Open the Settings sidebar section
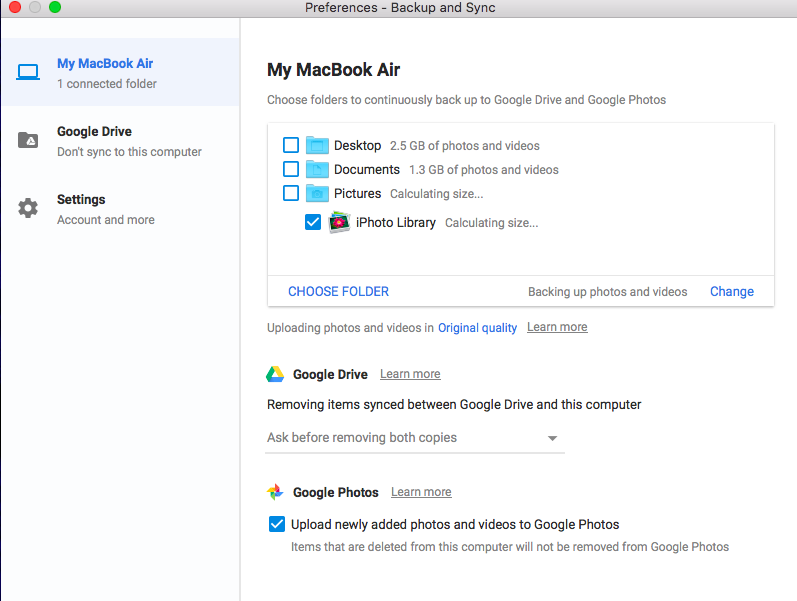 [120, 209]
